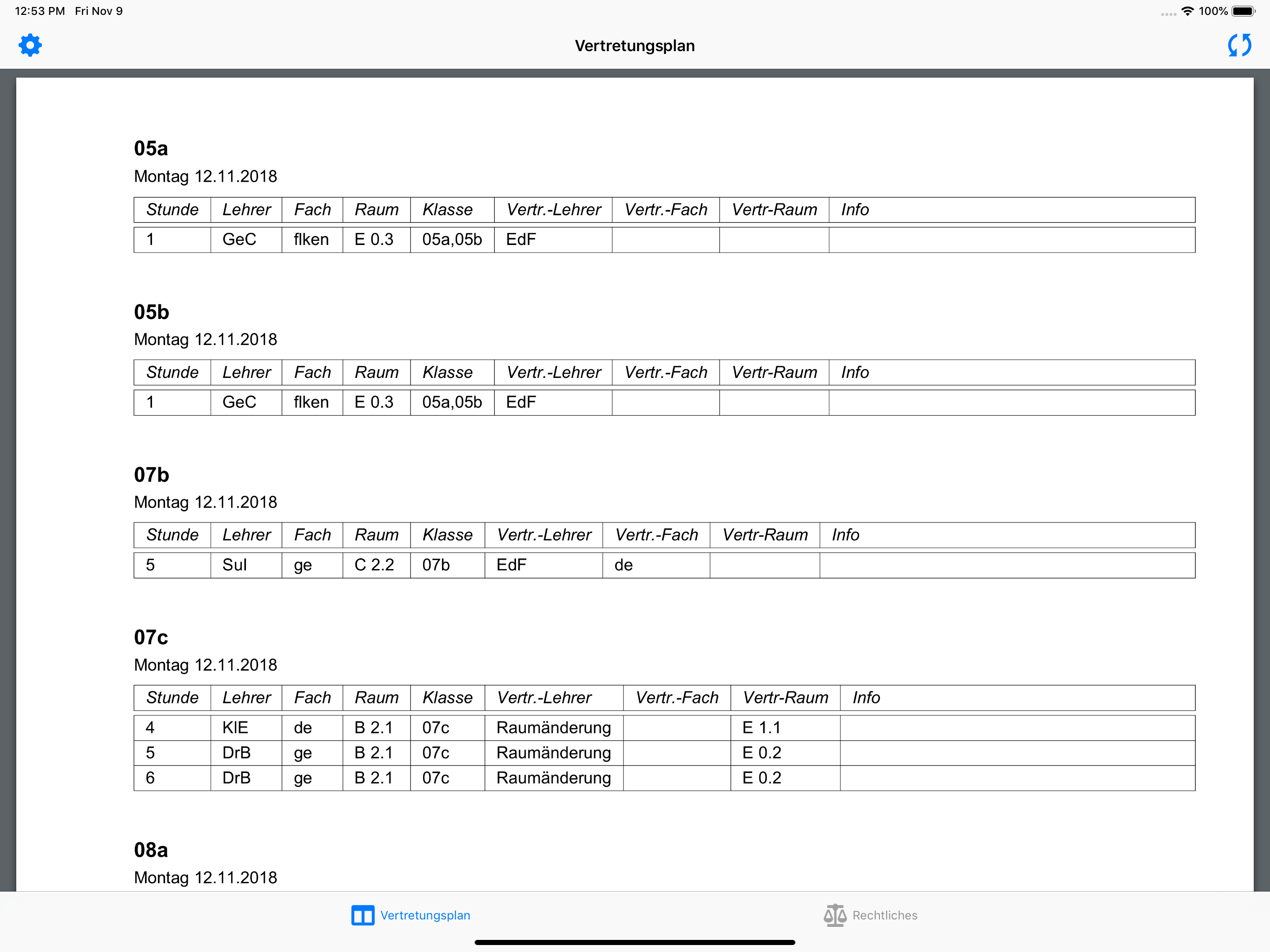Tap the Montag 12.11.2018 date under 05b
1270x952 pixels.
coord(205,339)
